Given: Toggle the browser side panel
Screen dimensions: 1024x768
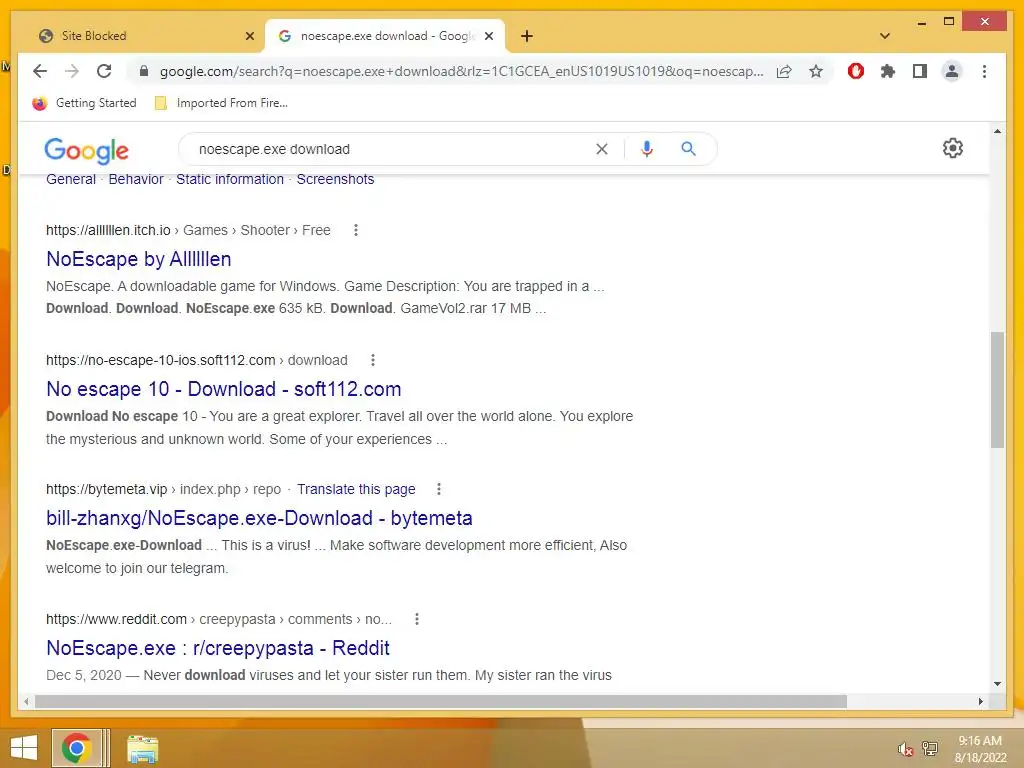Looking at the screenshot, I should (x=920, y=71).
